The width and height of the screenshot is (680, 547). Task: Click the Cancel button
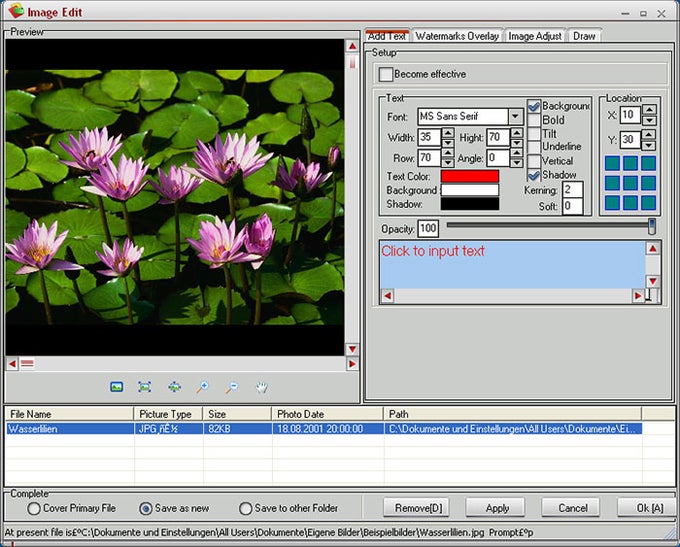tap(572, 508)
